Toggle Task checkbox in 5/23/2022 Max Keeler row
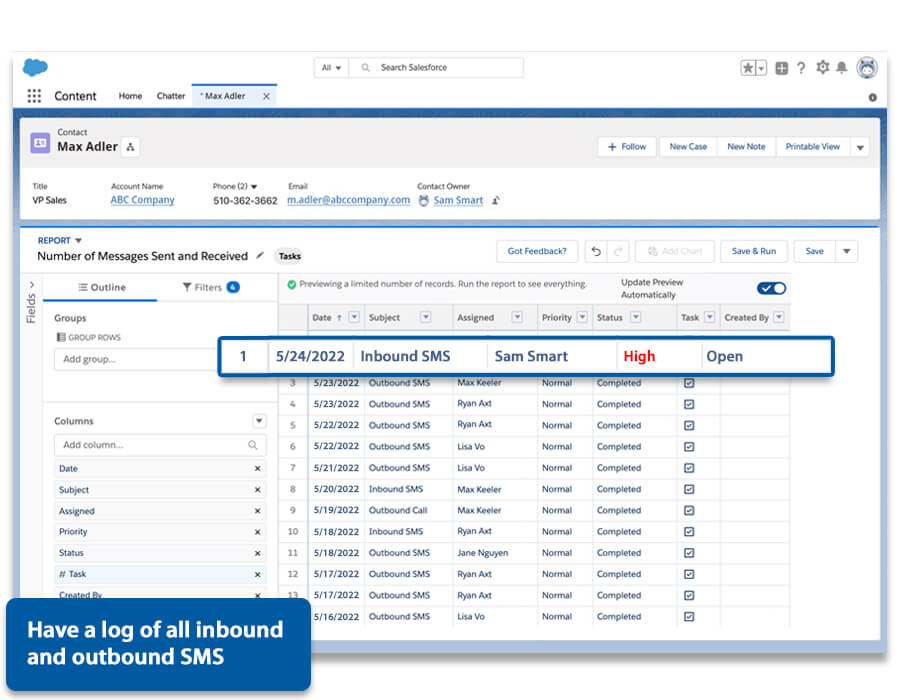The height and width of the screenshot is (700, 900). click(x=689, y=383)
